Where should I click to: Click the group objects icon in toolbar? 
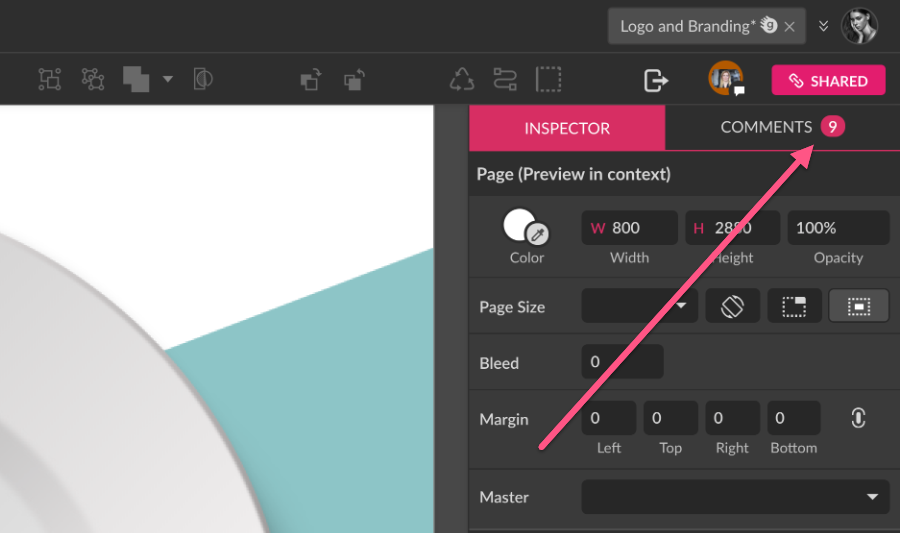(x=49, y=80)
